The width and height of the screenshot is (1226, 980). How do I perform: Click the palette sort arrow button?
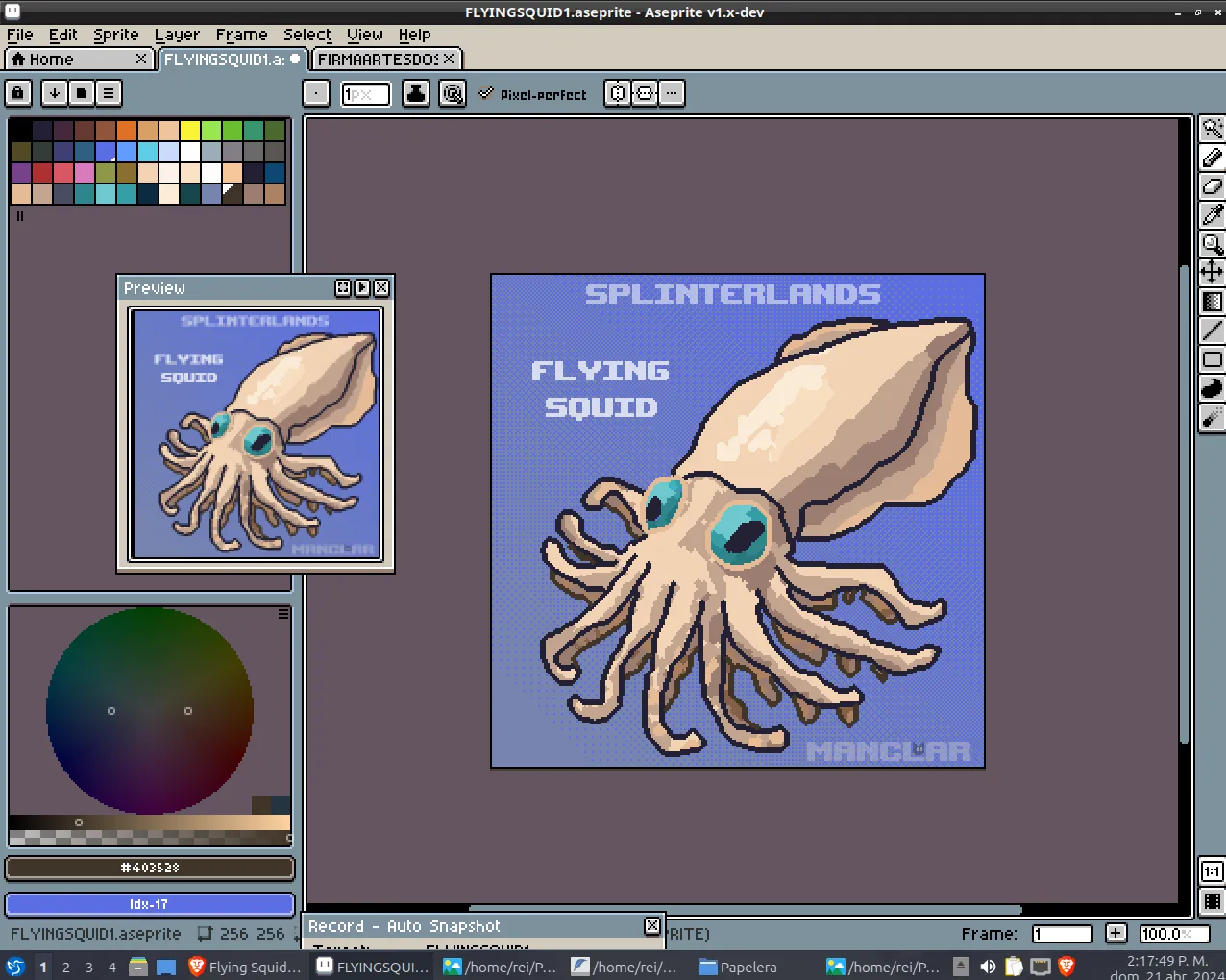pyautogui.click(x=55, y=93)
